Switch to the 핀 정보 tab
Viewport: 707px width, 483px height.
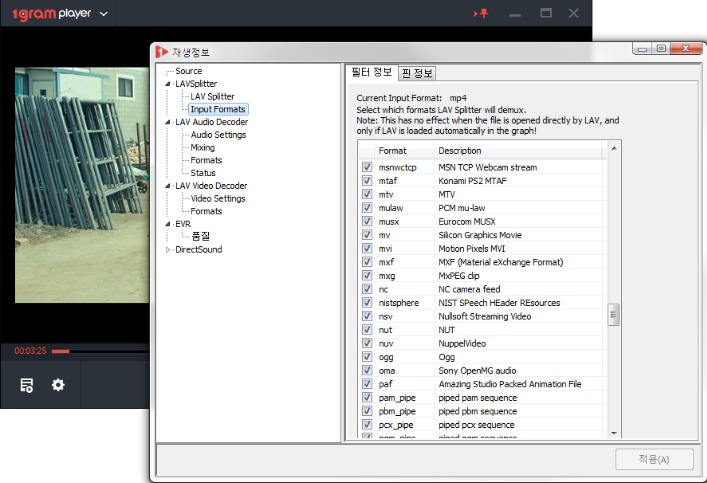417,73
